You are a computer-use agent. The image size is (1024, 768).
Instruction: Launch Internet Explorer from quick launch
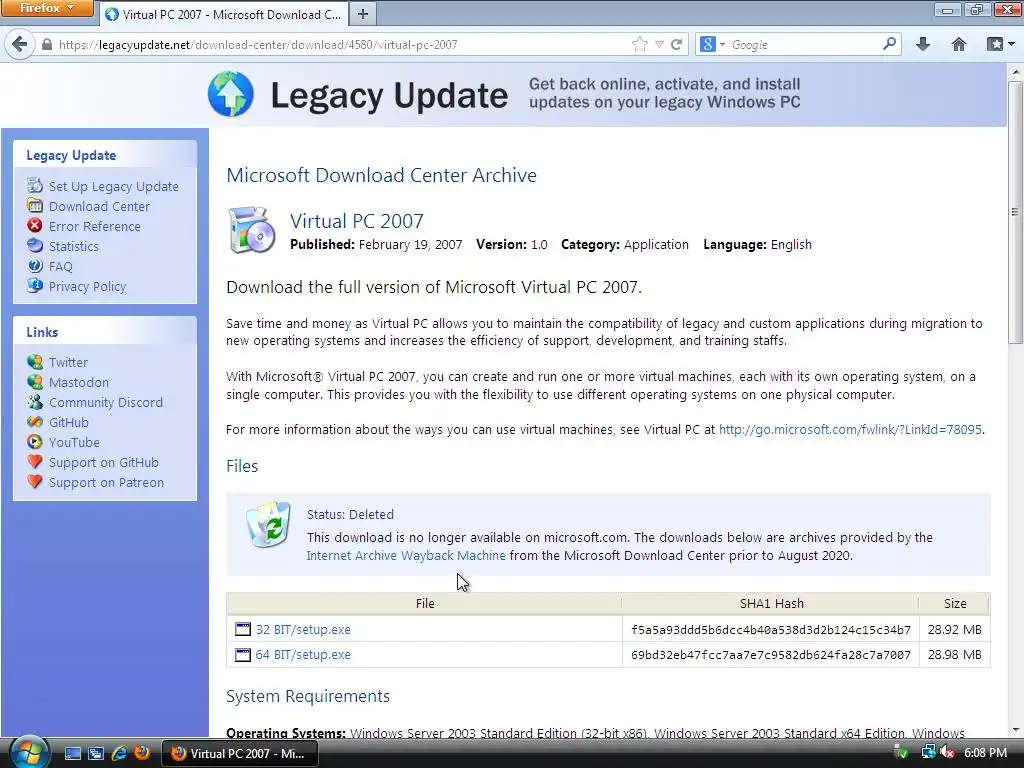119,753
